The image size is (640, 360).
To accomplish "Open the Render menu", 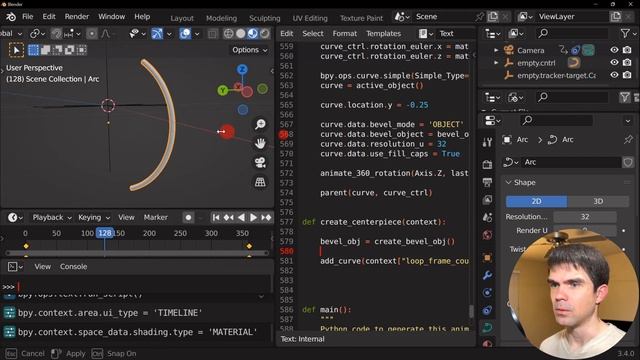I will pos(77,17).
